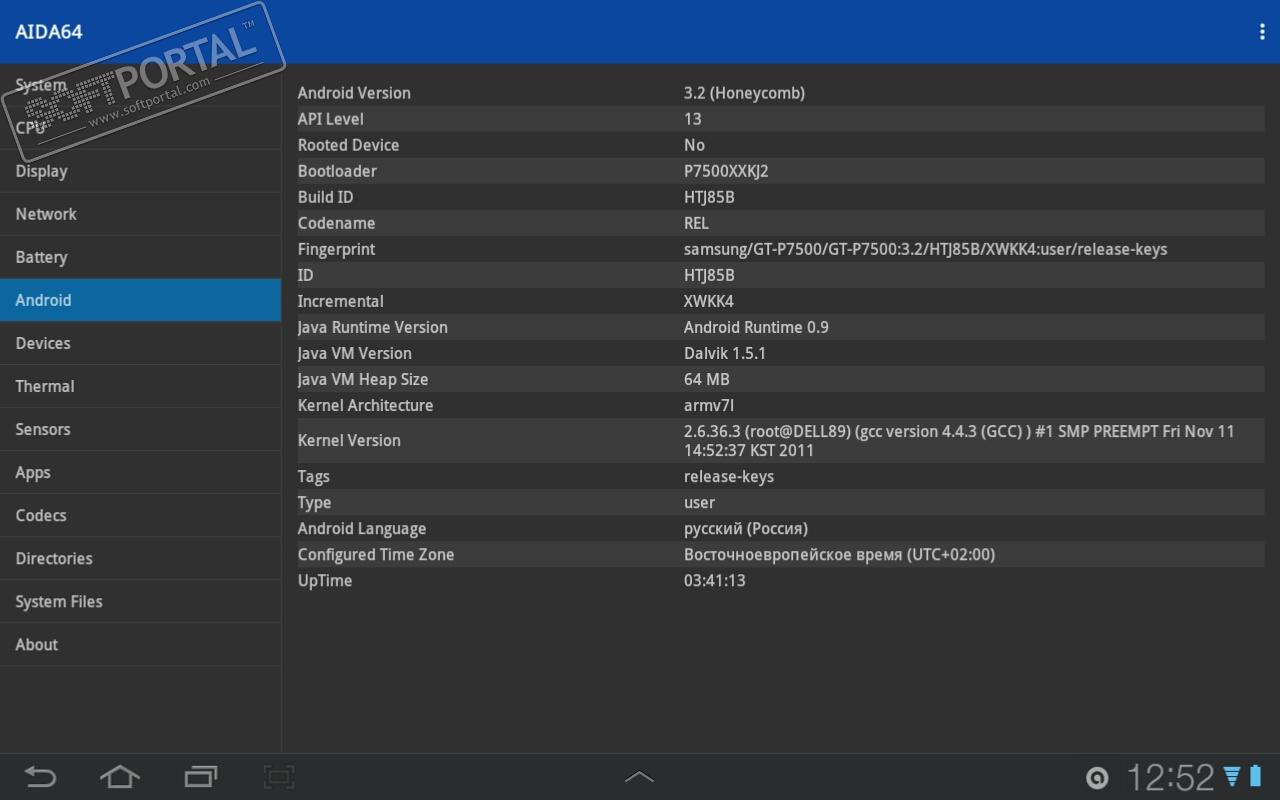
Task: Select the Java Runtime Version label
Action: tap(373, 327)
